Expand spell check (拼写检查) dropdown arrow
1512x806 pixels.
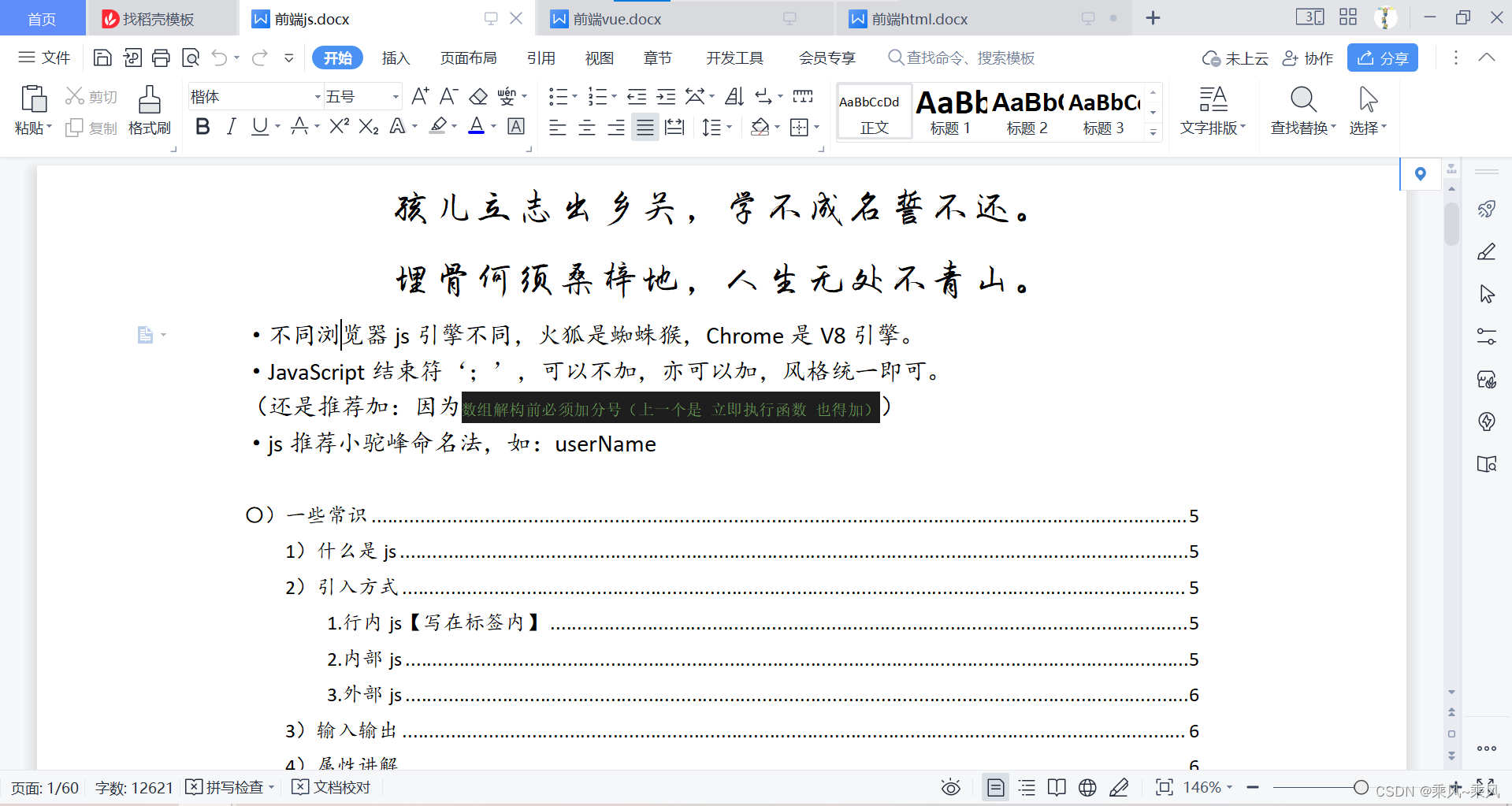click(x=271, y=787)
